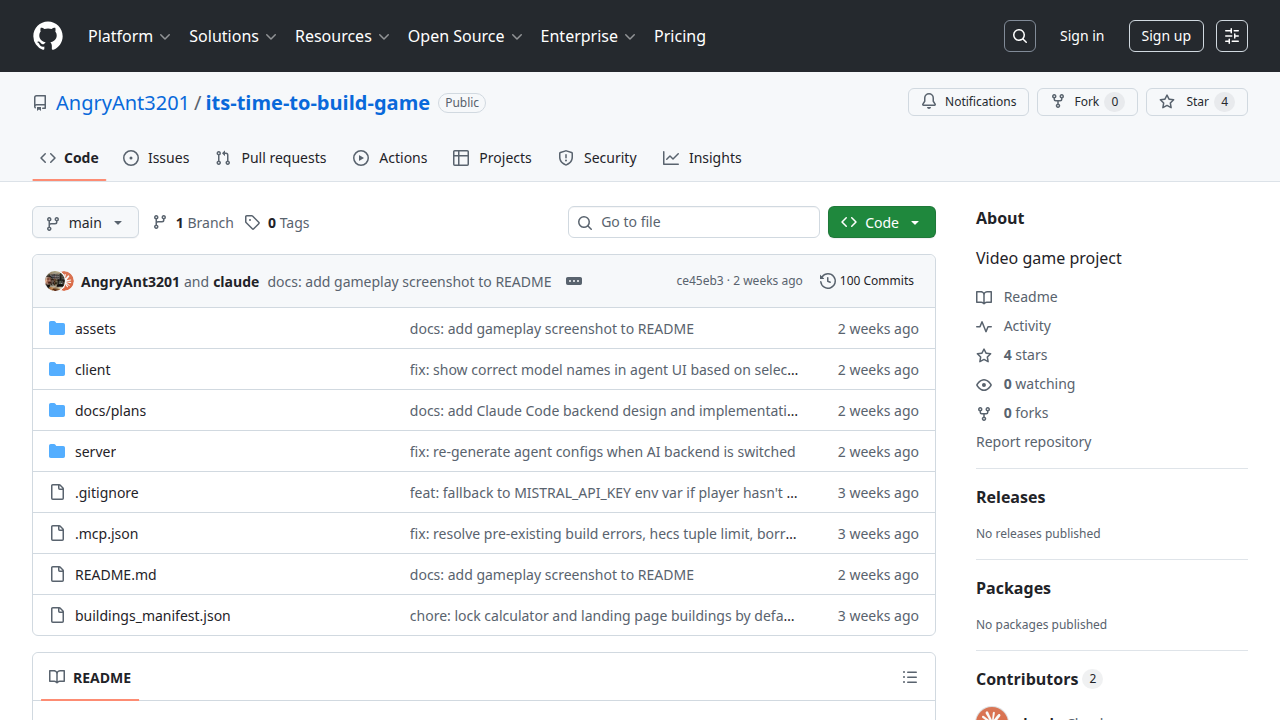The height and width of the screenshot is (720, 1280).
Task: Open the search magnifier in header
Action: [1020, 36]
